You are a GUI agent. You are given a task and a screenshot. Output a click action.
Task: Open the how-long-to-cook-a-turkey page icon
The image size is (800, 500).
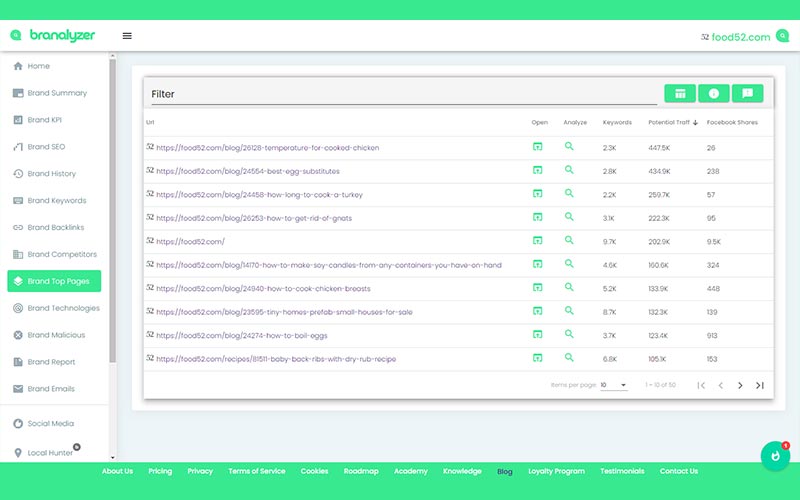537,193
